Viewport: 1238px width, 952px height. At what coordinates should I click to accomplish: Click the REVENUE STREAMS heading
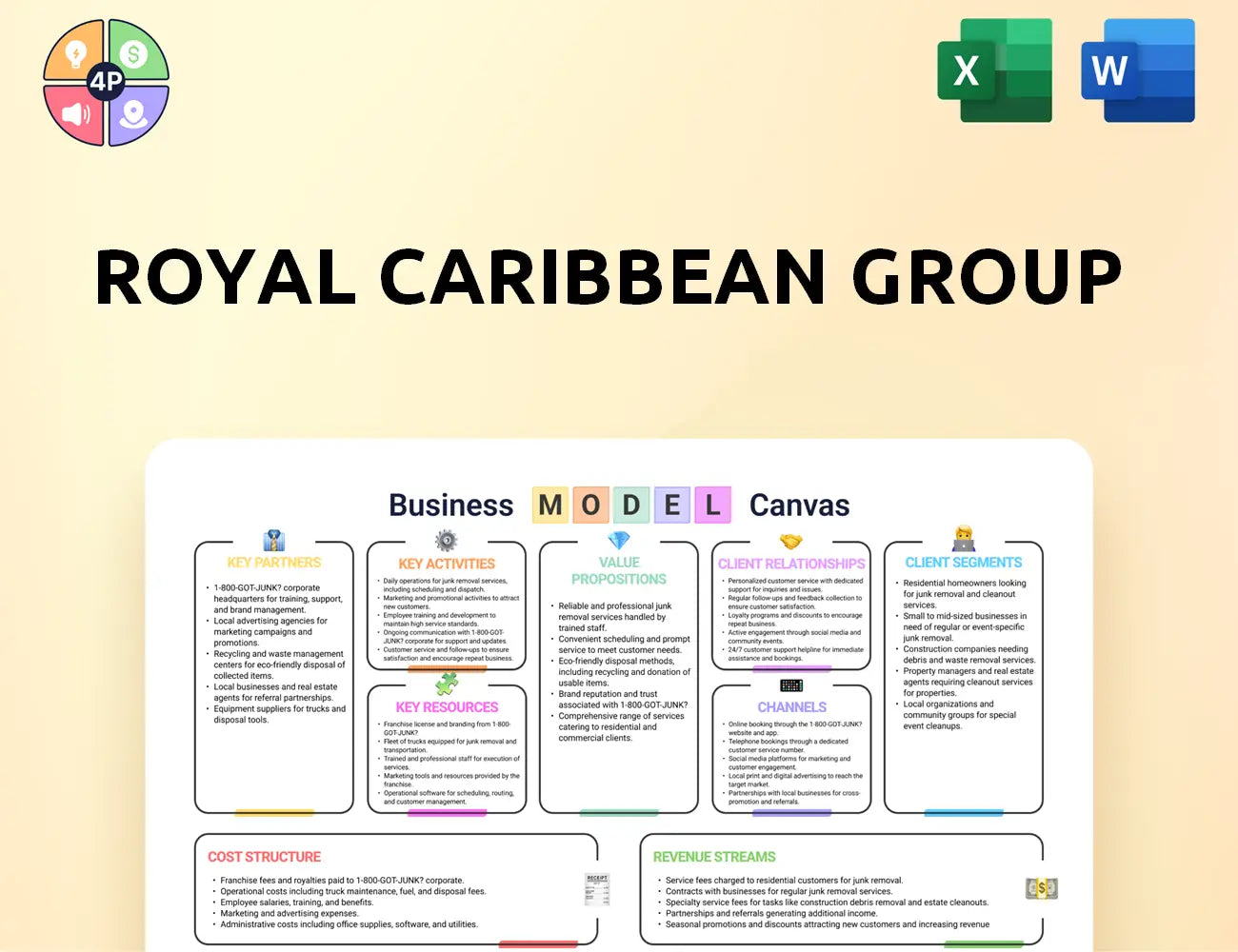pyautogui.click(x=714, y=857)
